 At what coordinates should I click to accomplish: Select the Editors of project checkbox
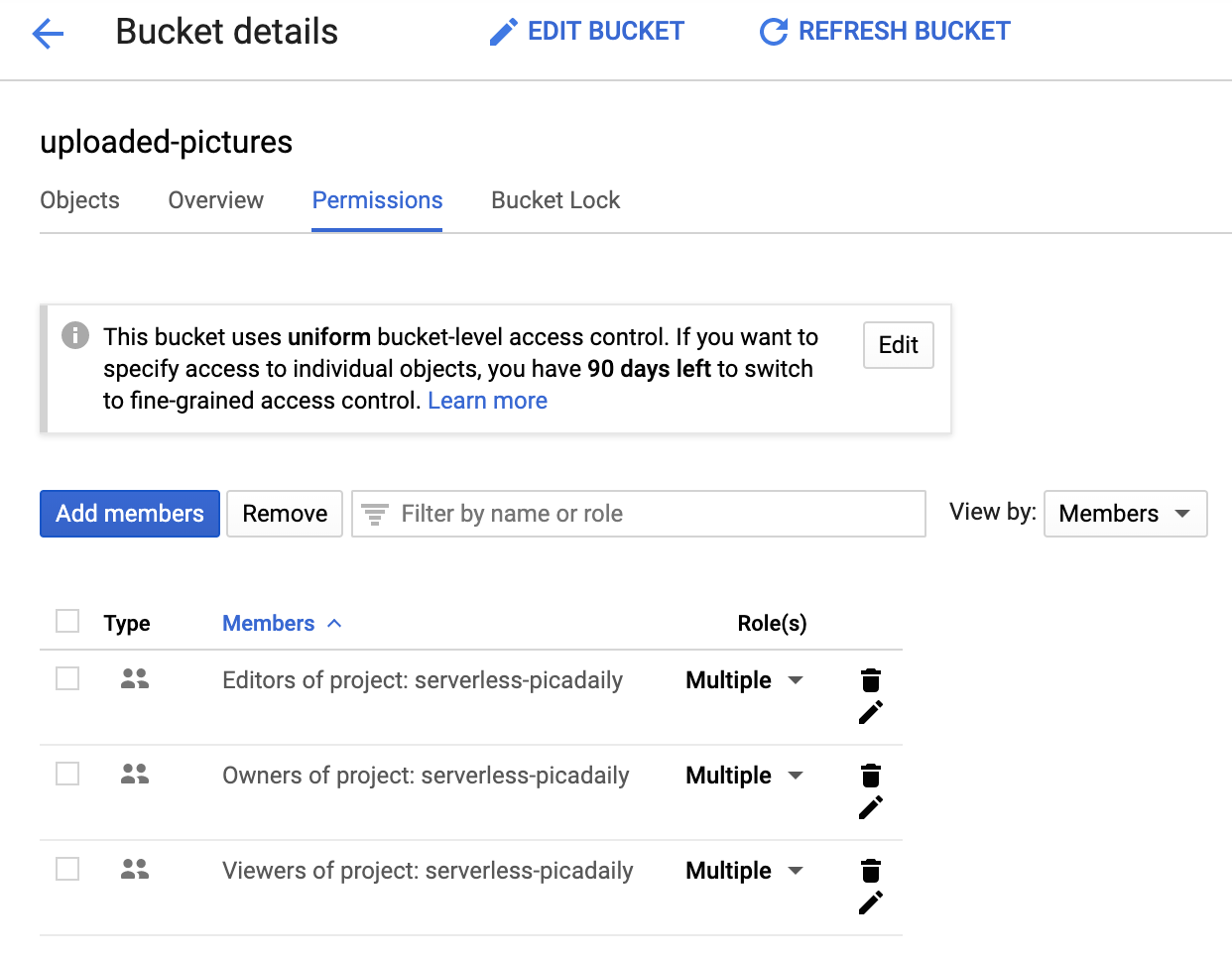pyautogui.click(x=67, y=678)
